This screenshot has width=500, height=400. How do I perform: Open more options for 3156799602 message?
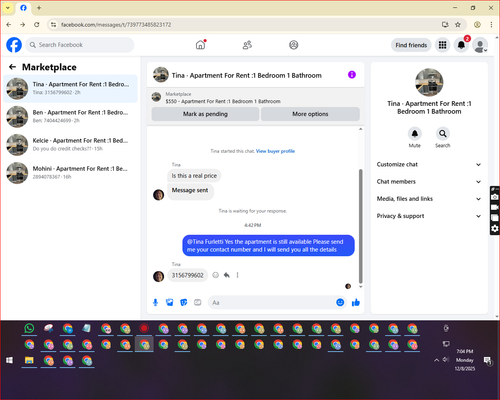(237, 275)
